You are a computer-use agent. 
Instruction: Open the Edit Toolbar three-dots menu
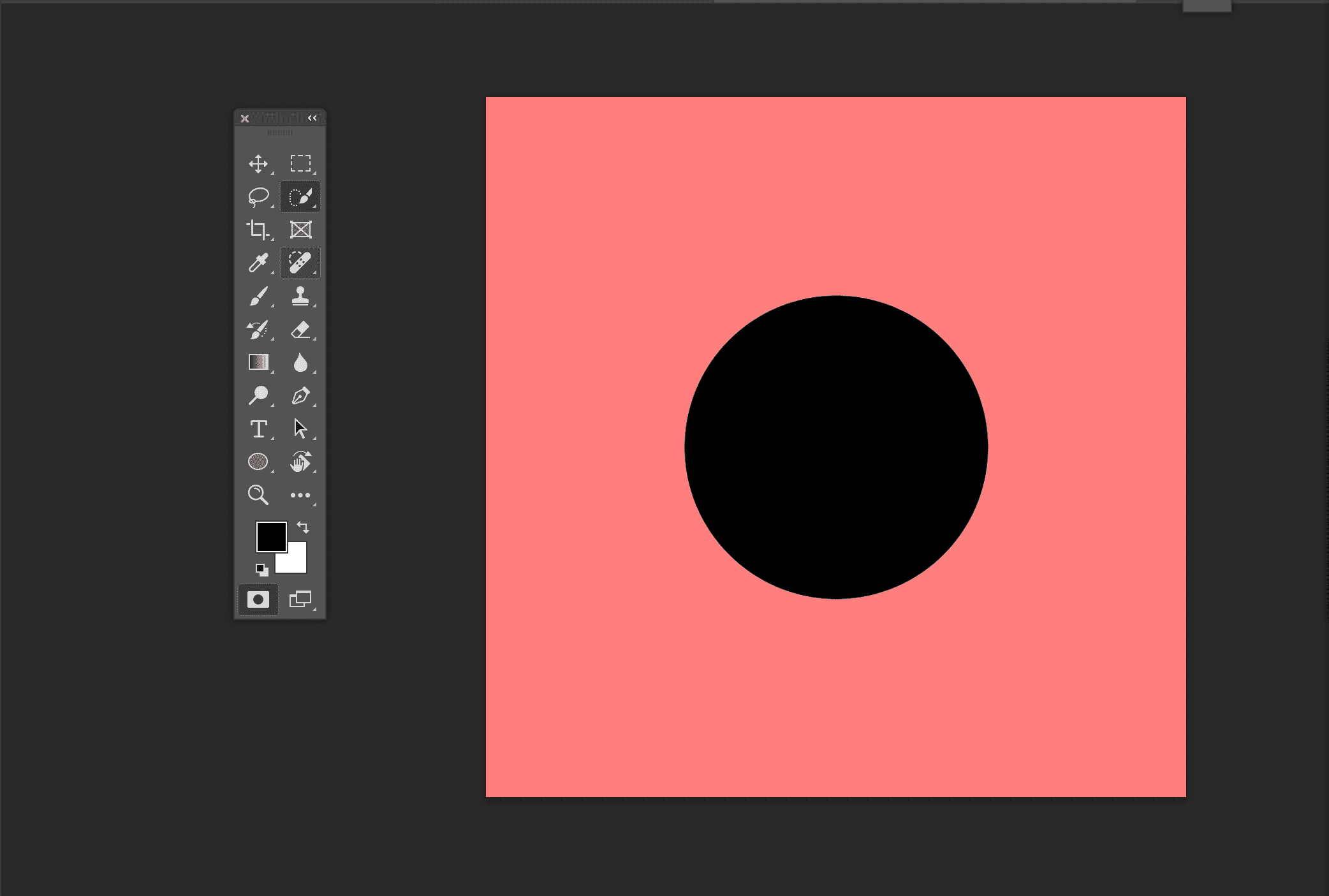300,495
